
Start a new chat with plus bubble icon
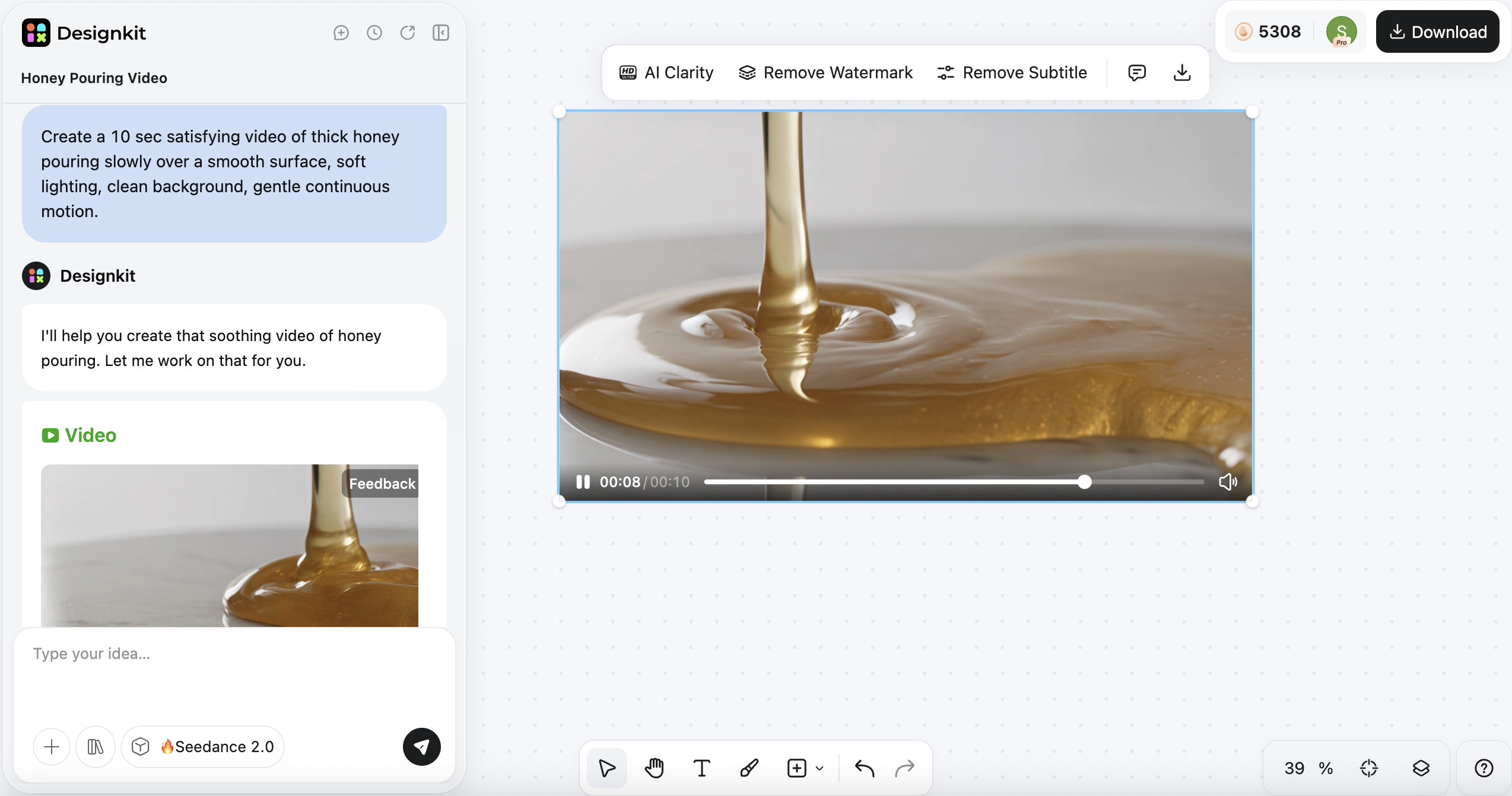[x=341, y=33]
